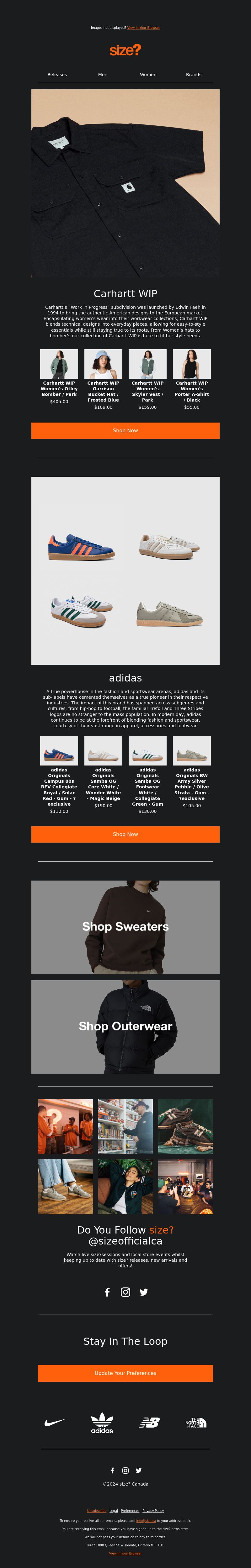Open the large Instagram icon below @sizeofficialca
Viewport: 251px width, 1568px height.
pyautogui.click(x=125, y=1292)
